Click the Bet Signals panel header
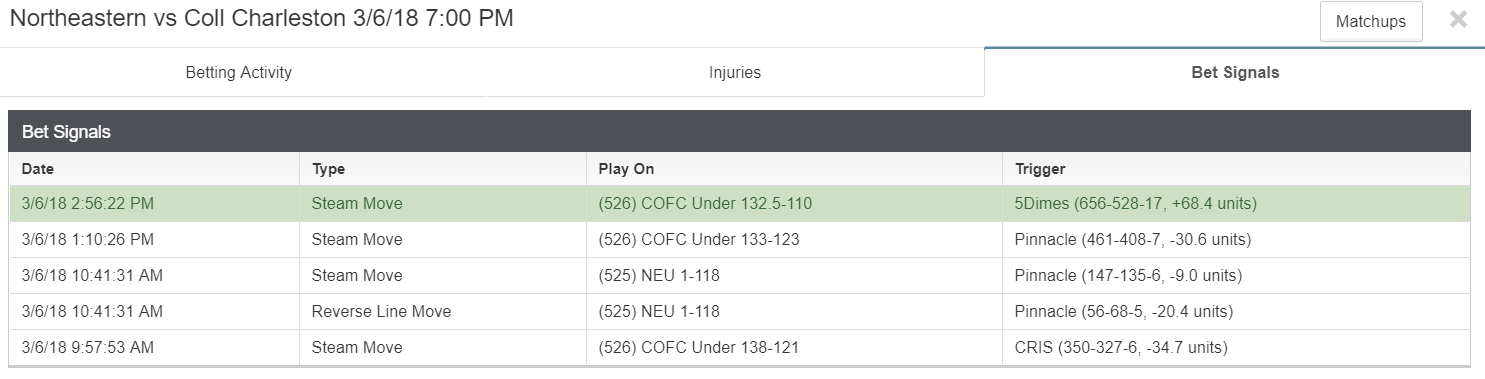This screenshot has height=379, width=1485. pyautogui.click(x=740, y=132)
